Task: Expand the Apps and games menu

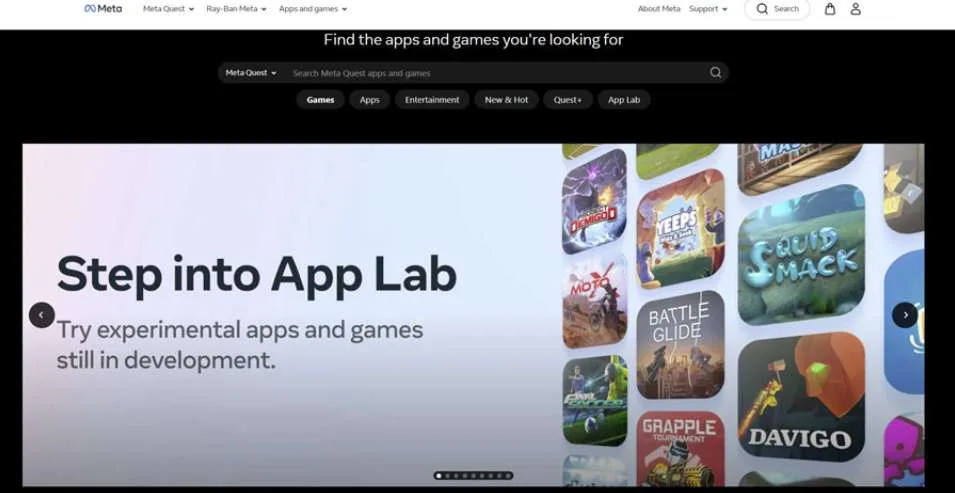Action: [313, 9]
